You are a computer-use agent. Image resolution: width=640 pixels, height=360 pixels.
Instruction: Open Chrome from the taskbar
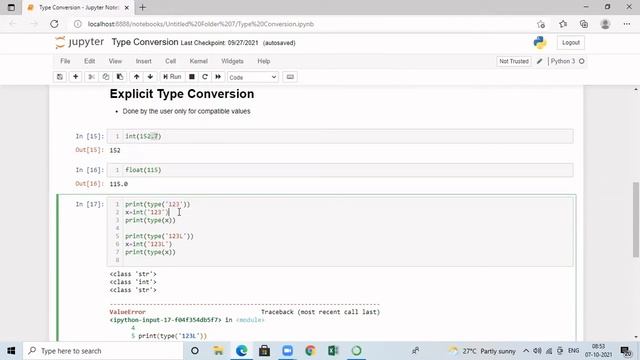(310, 351)
